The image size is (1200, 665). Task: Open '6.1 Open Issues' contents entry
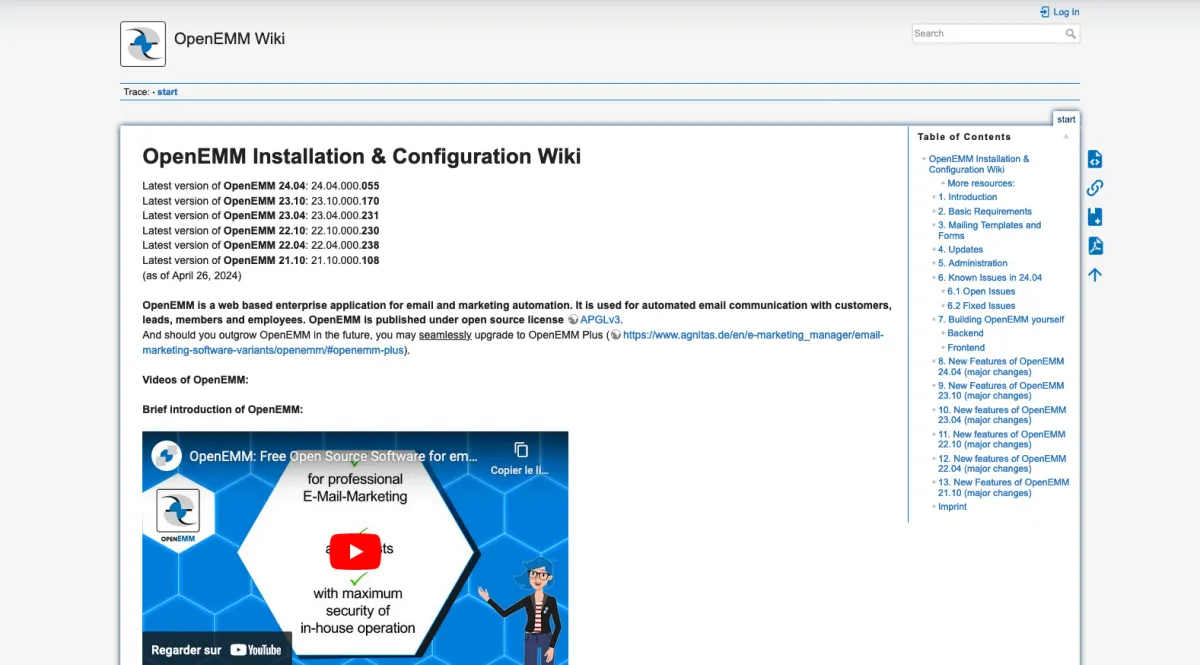coord(981,292)
